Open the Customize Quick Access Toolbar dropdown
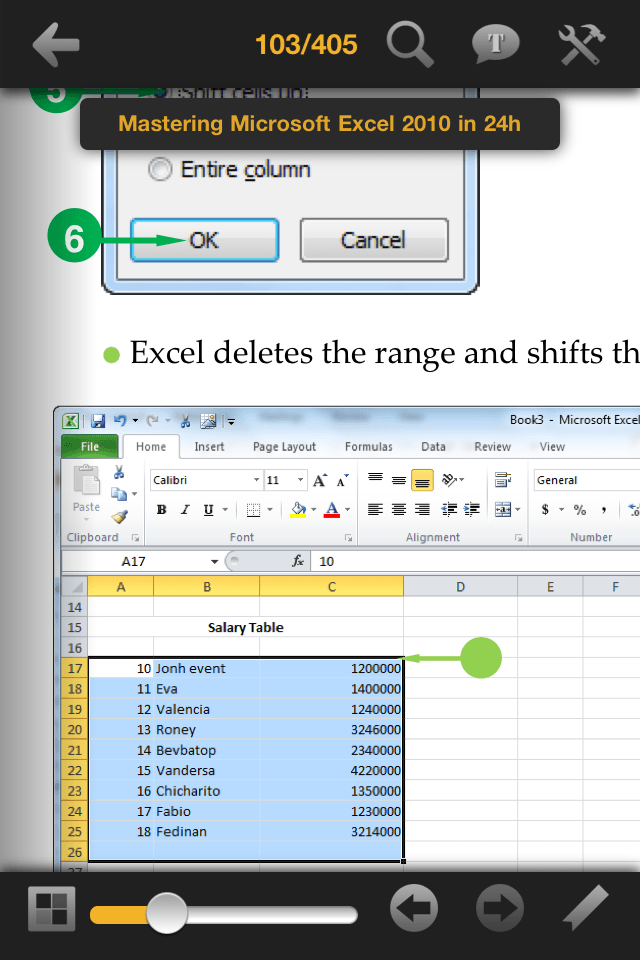 [x=231, y=421]
